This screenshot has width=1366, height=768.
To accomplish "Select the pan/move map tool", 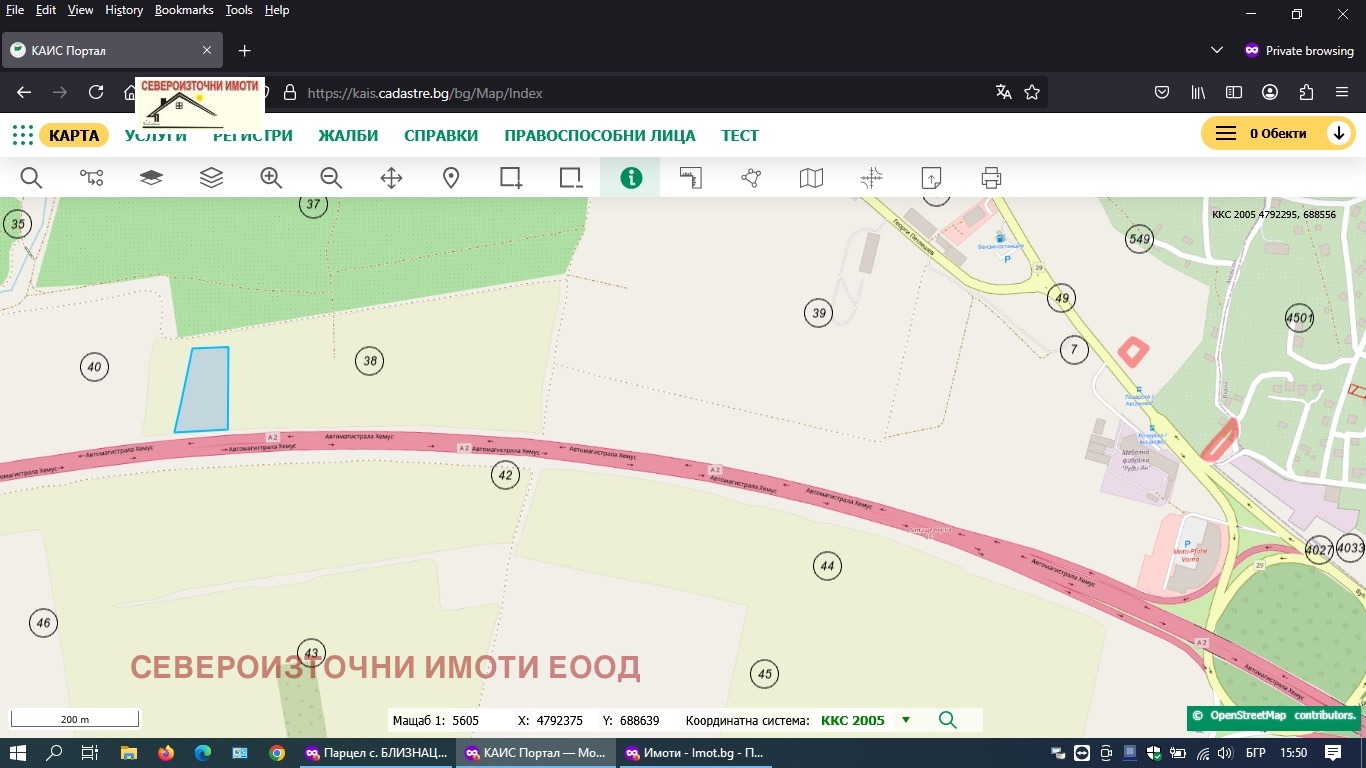I will [391, 178].
